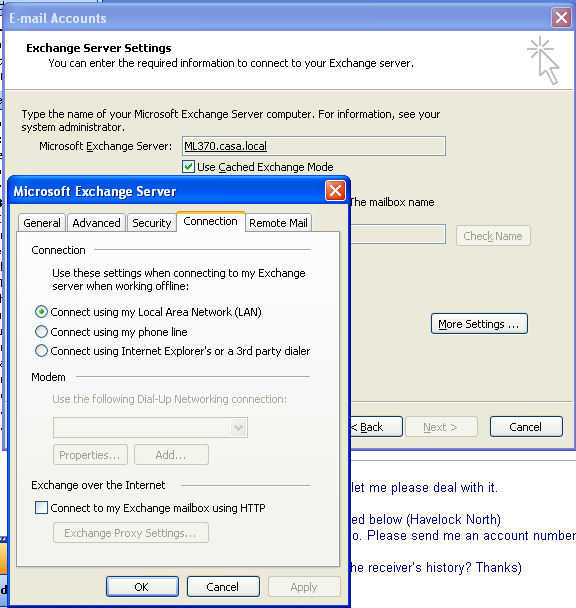The width and height of the screenshot is (576, 608).
Task: Close the E-mail Accounts wizard window
Action: coord(561,17)
